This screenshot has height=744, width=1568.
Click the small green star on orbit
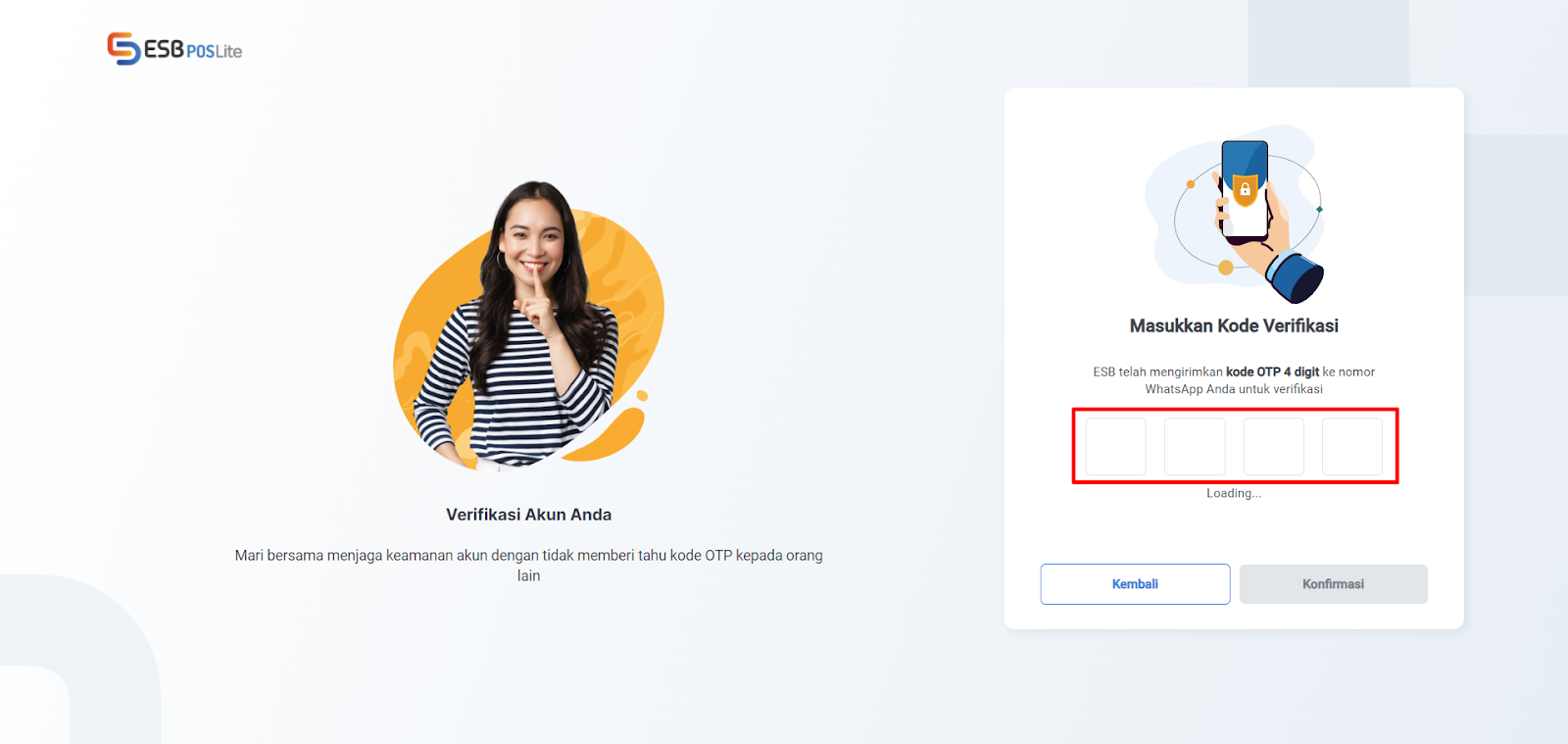(1319, 209)
